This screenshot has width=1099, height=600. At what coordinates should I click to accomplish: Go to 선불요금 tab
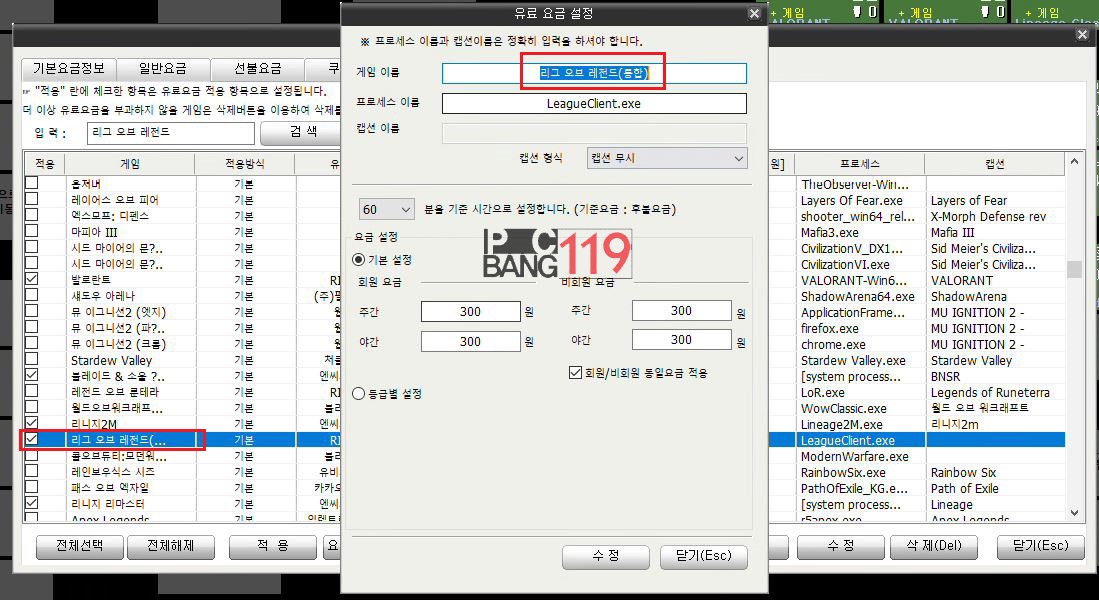[258, 69]
